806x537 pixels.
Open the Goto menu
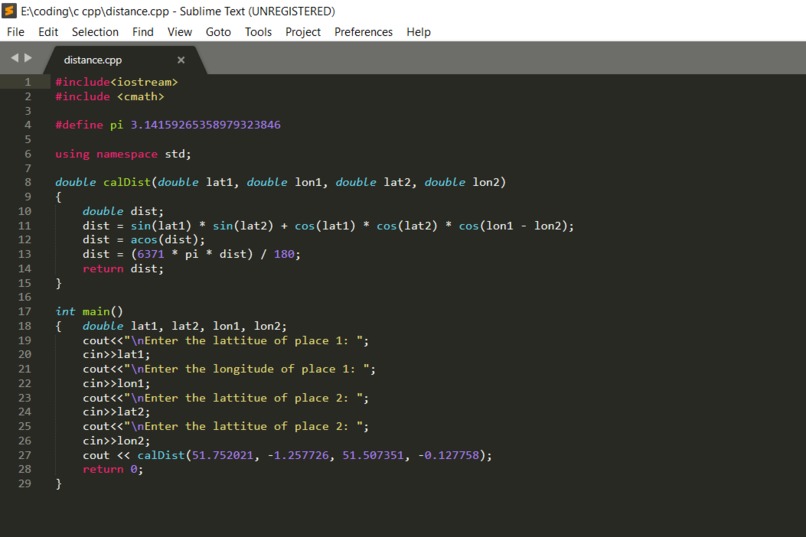[218, 32]
